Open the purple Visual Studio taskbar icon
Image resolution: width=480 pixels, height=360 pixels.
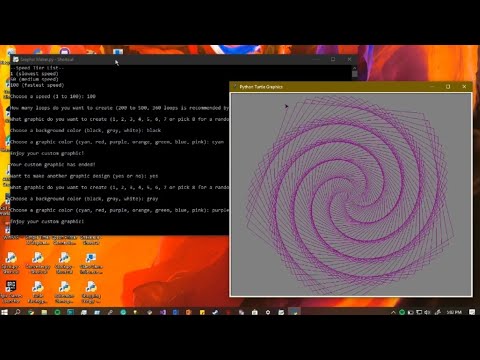click(x=163, y=312)
